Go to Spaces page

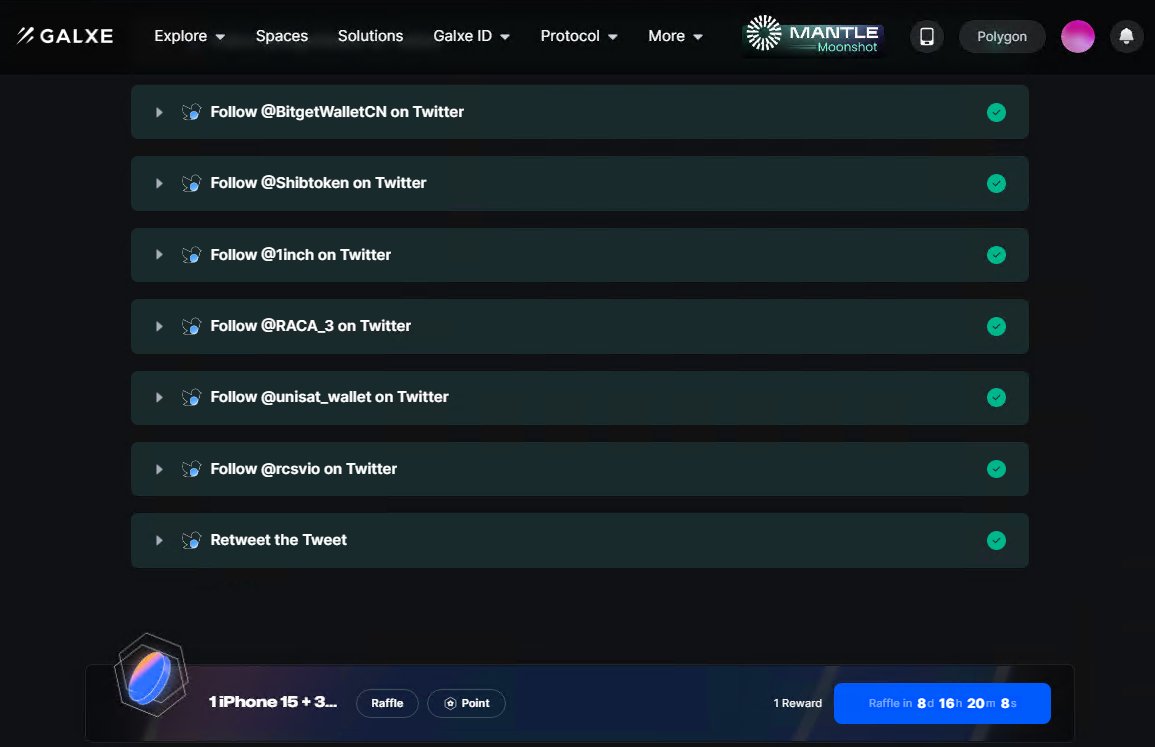tap(281, 36)
